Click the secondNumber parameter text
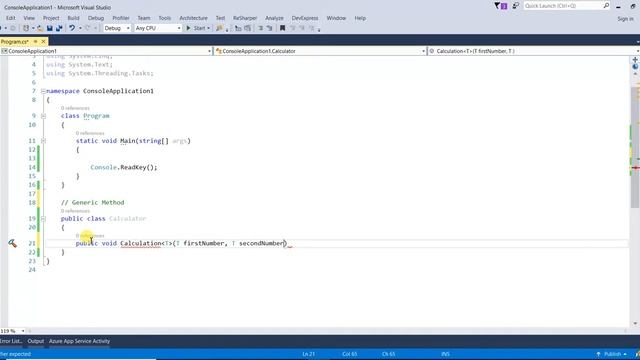The image size is (640, 360). click(x=261, y=243)
